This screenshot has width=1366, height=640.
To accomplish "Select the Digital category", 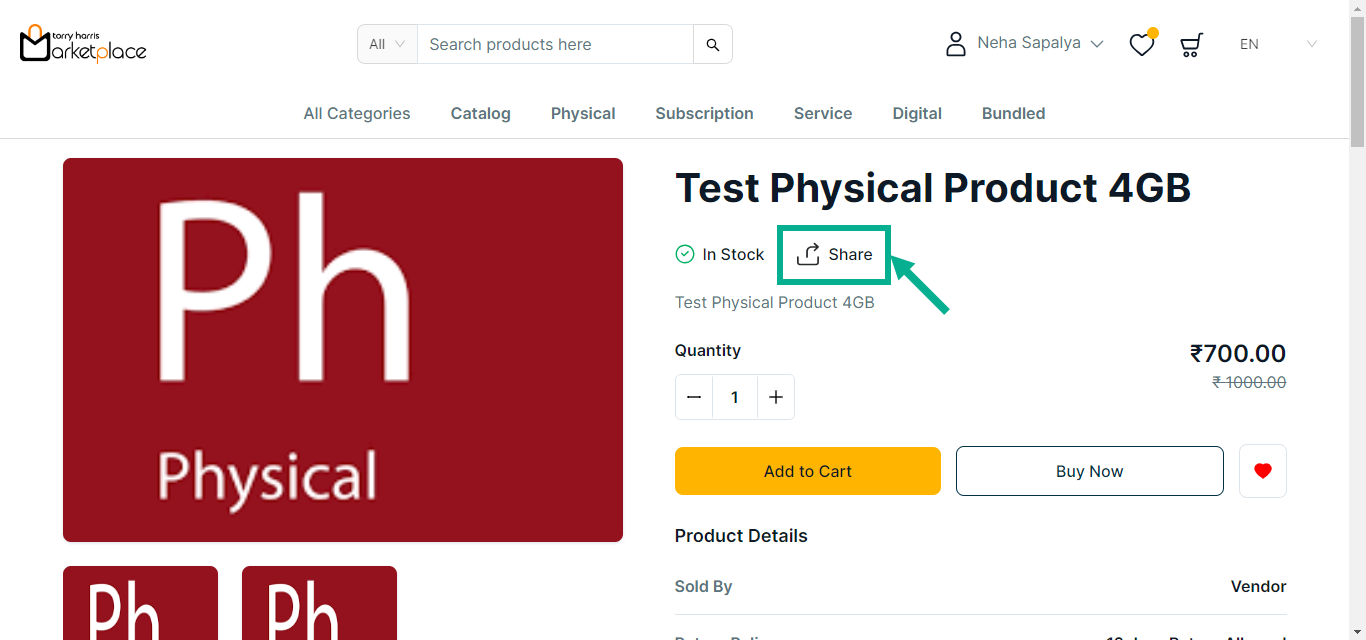I will pyautogui.click(x=917, y=114).
